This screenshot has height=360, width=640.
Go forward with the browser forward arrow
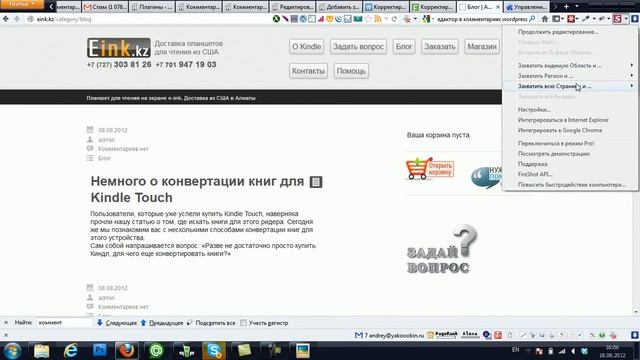coord(17,19)
